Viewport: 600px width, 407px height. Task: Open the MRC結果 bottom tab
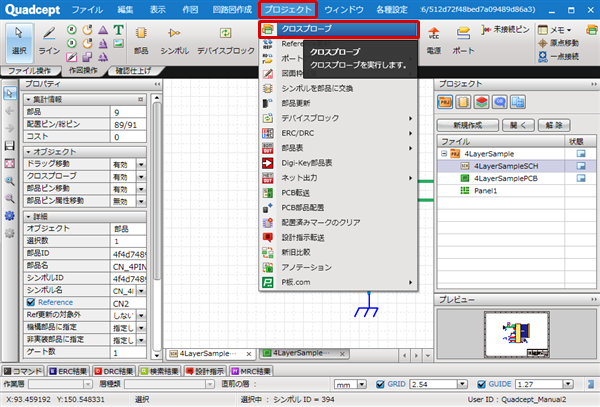click(x=251, y=371)
